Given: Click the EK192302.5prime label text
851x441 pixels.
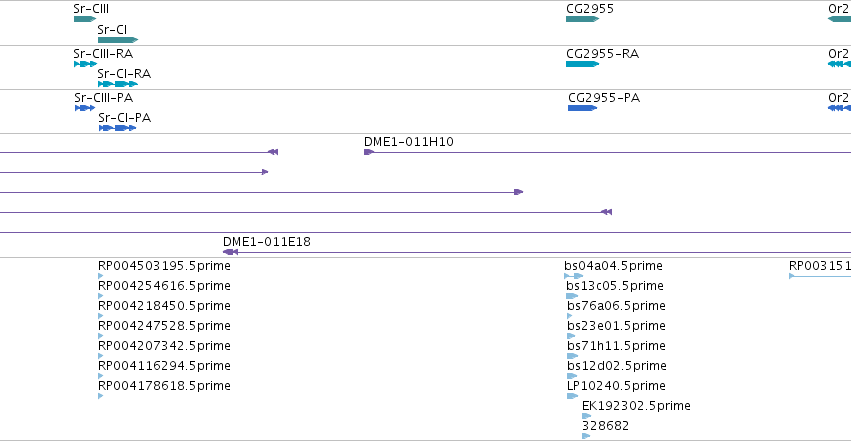Looking at the screenshot, I should click(636, 406).
